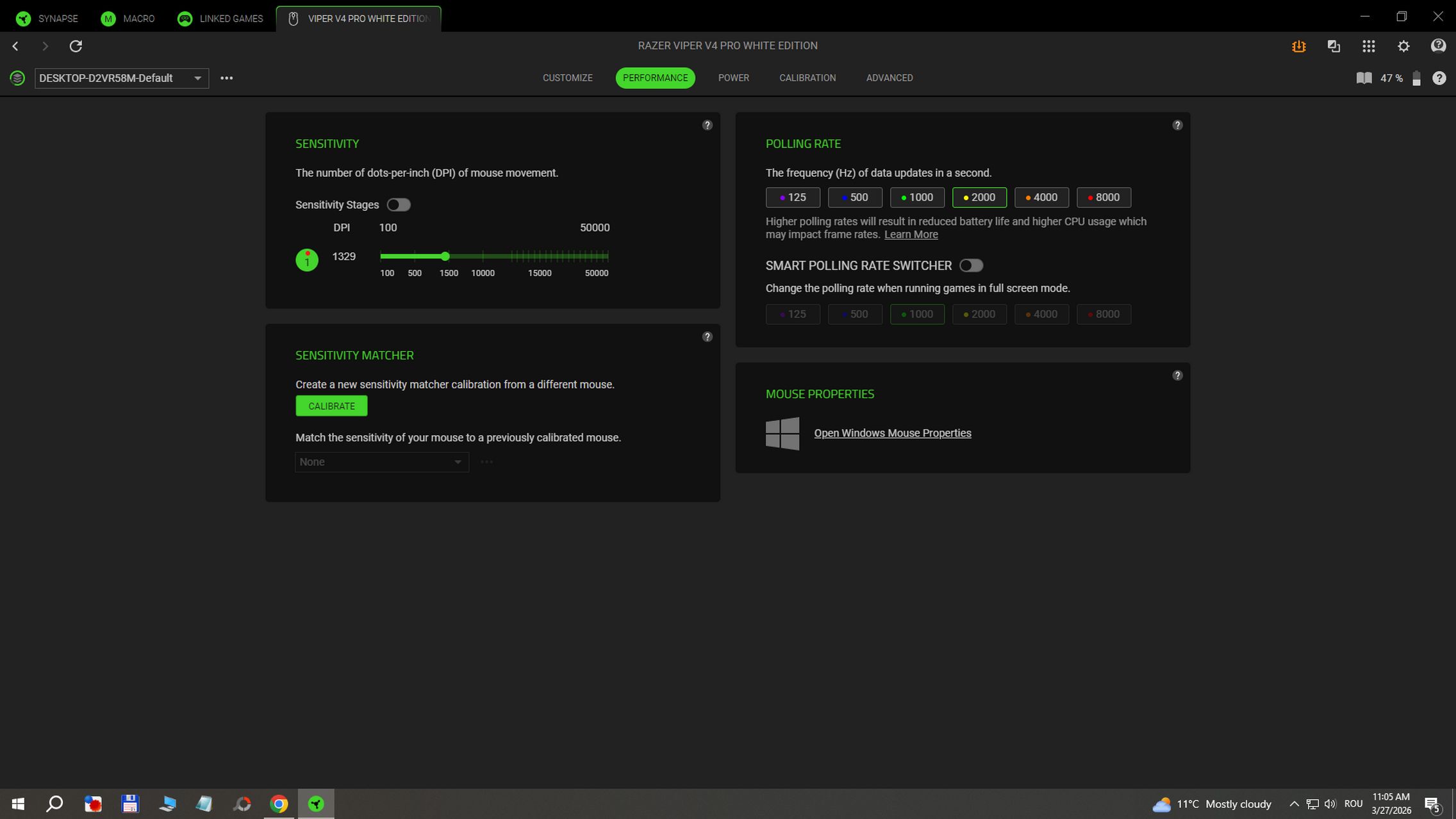Click the user guide book icon

pyautogui.click(x=1364, y=78)
